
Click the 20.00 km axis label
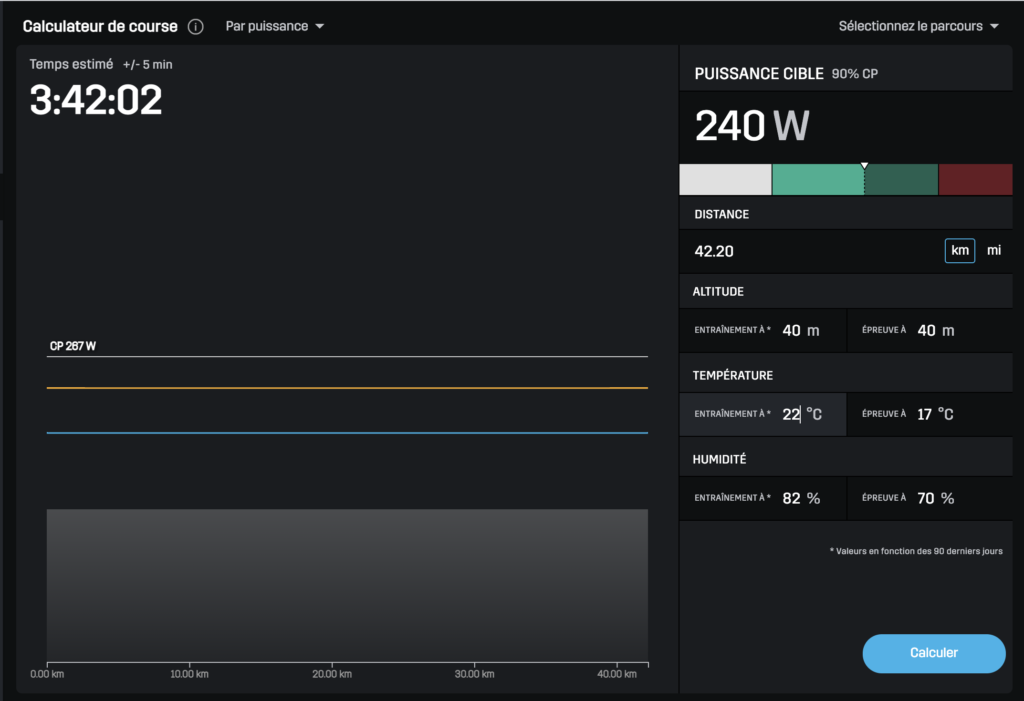tap(332, 674)
